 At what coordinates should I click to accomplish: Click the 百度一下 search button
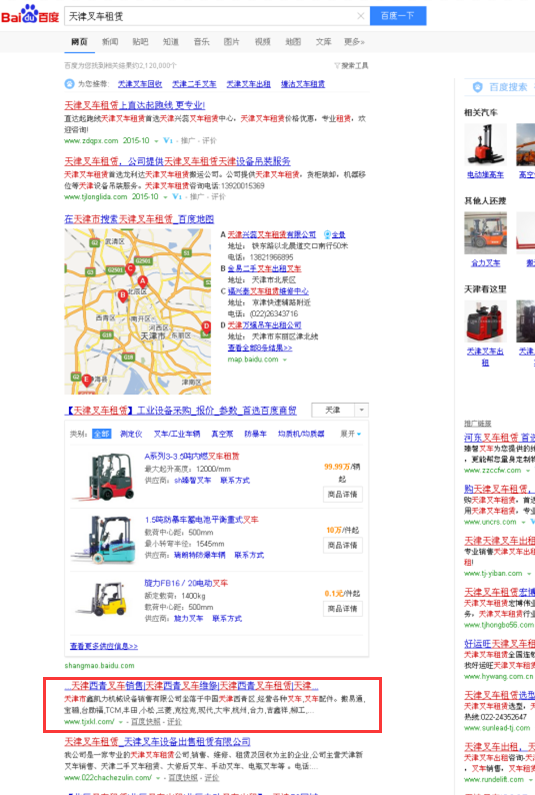398,16
